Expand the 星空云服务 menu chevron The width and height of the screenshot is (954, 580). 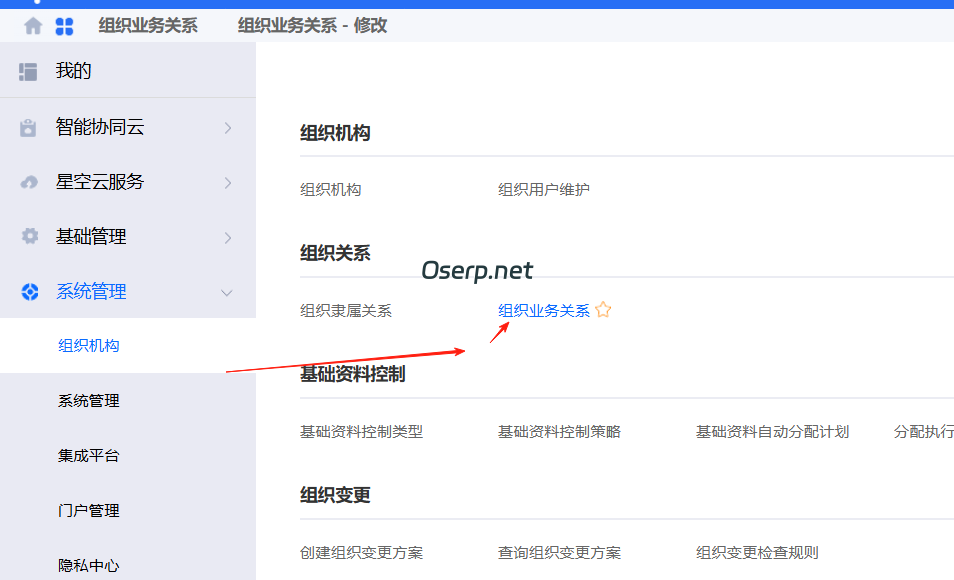(230, 182)
